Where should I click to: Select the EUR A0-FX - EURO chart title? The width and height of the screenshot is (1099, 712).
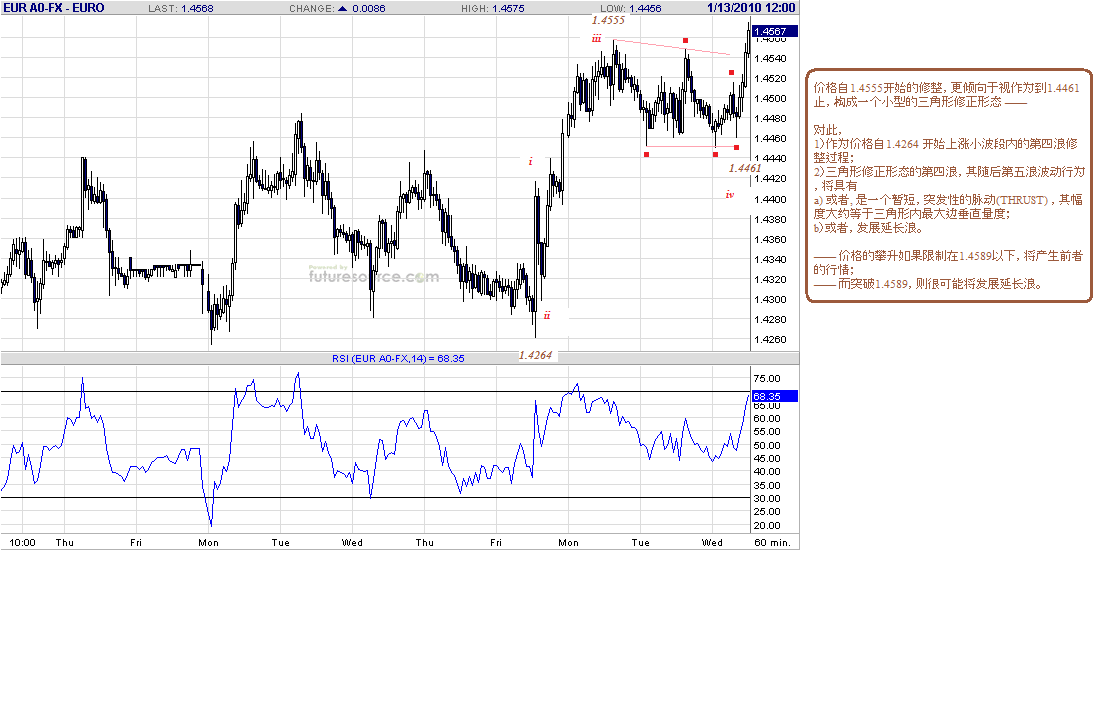(x=54, y=8)
